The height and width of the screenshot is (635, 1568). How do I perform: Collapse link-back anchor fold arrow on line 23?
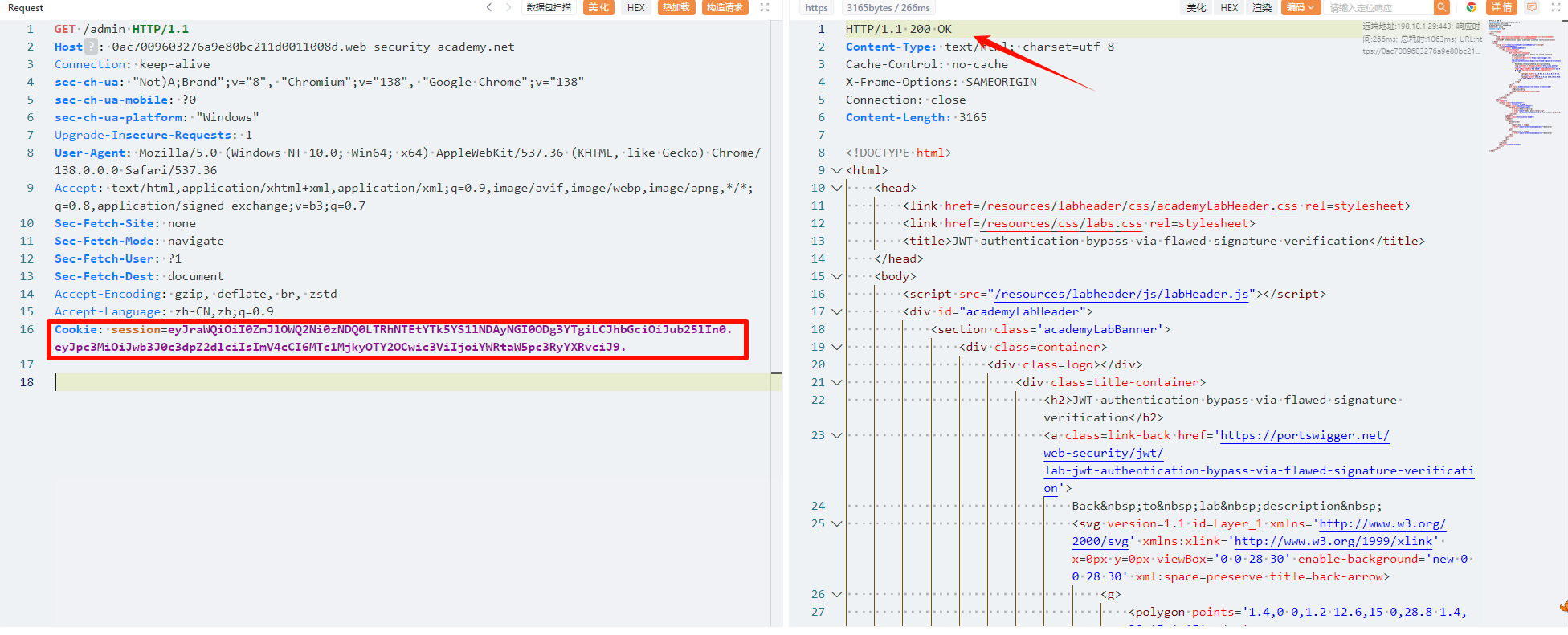point(836,435)
